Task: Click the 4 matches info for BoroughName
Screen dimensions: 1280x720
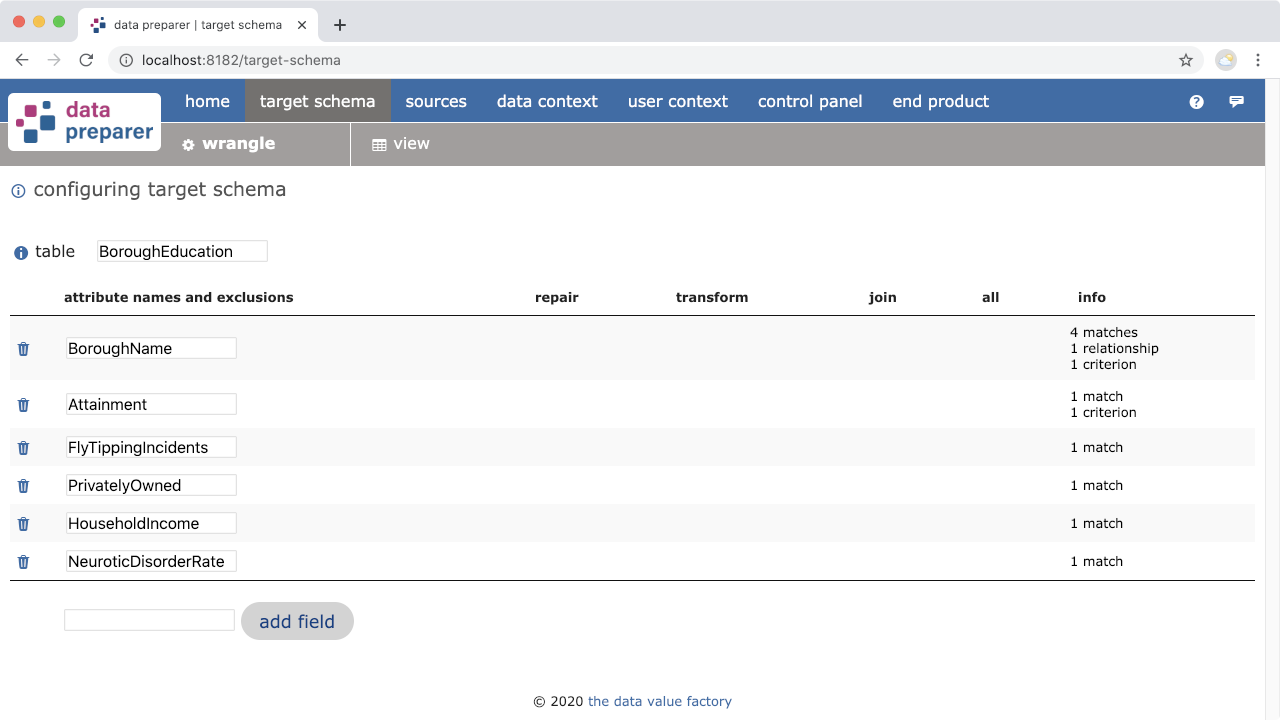Action: pos(1104,333)
